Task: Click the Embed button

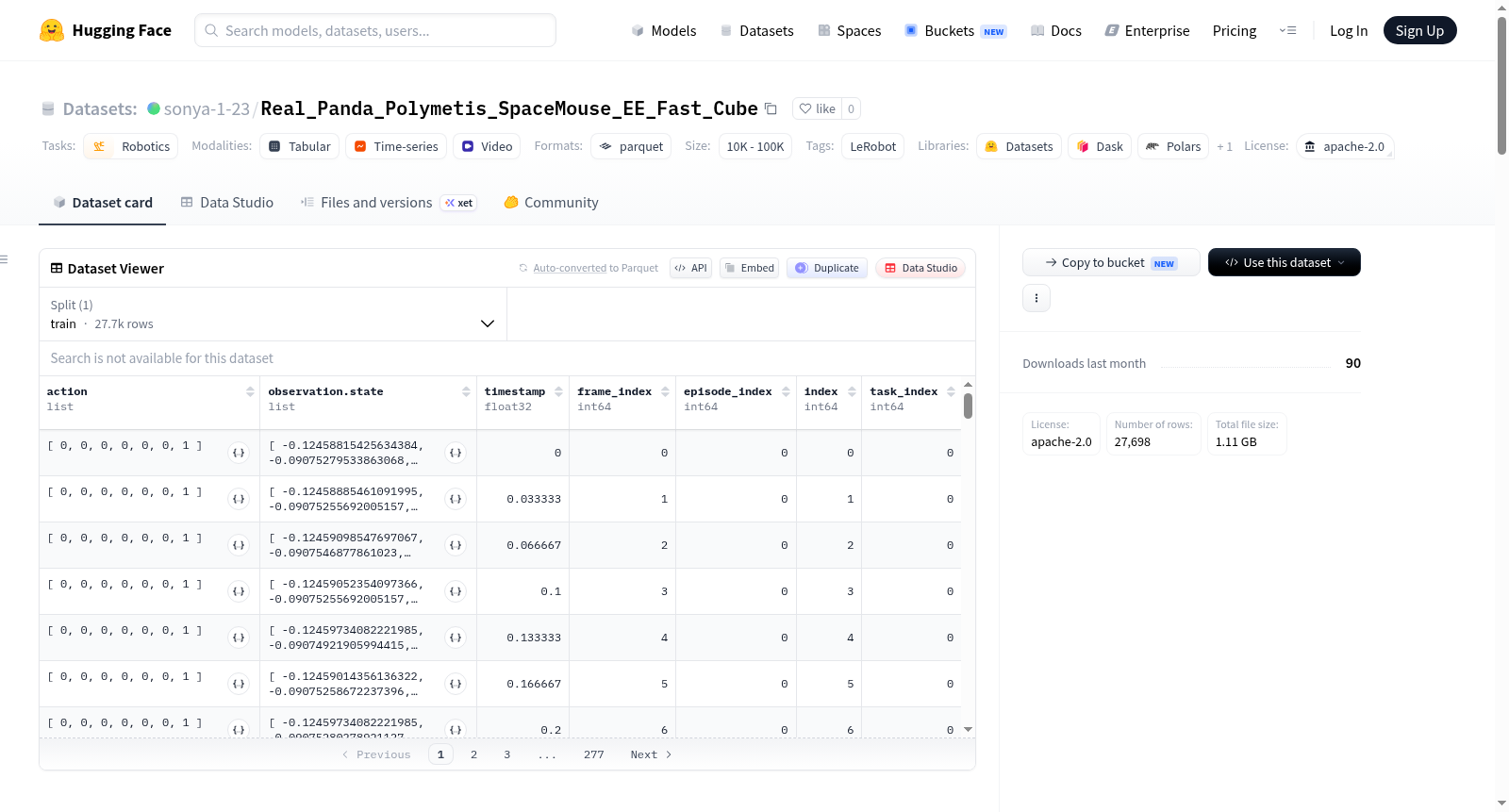Action: click(750, 268)
